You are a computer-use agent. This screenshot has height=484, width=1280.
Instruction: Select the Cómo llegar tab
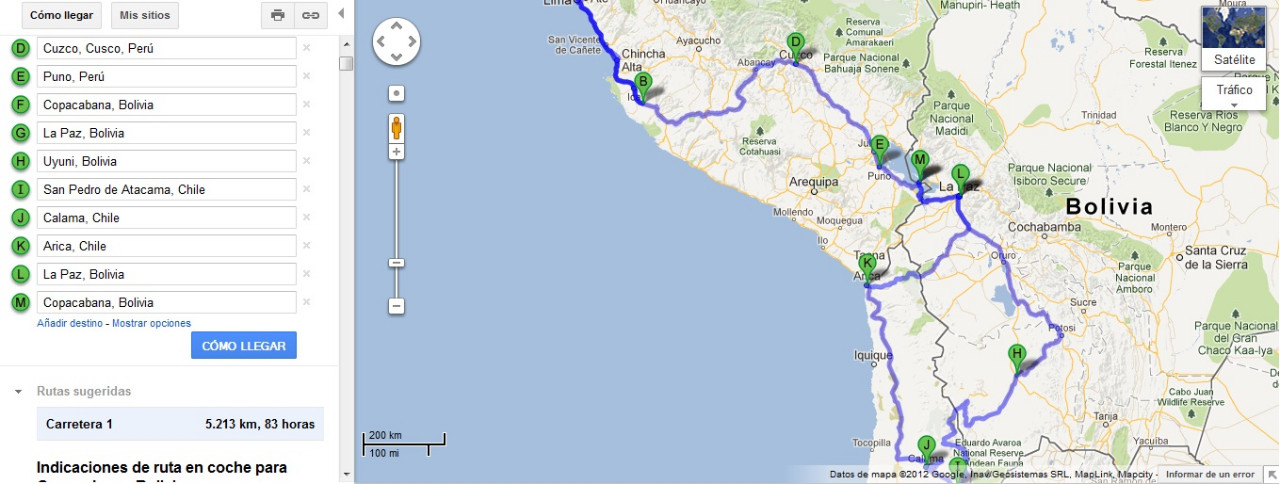(61, 15)
